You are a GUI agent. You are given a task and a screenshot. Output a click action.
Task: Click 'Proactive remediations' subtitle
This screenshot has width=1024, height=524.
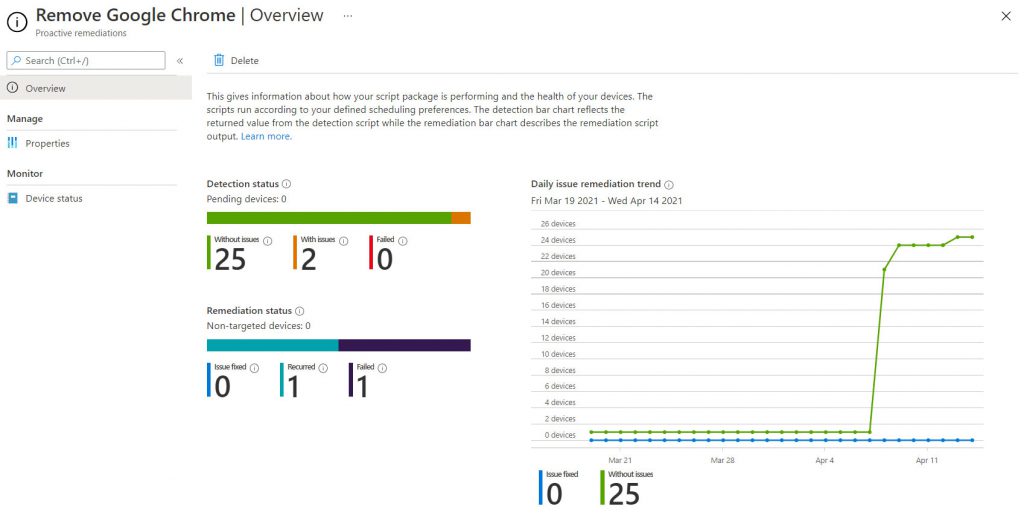coord(81,33)
